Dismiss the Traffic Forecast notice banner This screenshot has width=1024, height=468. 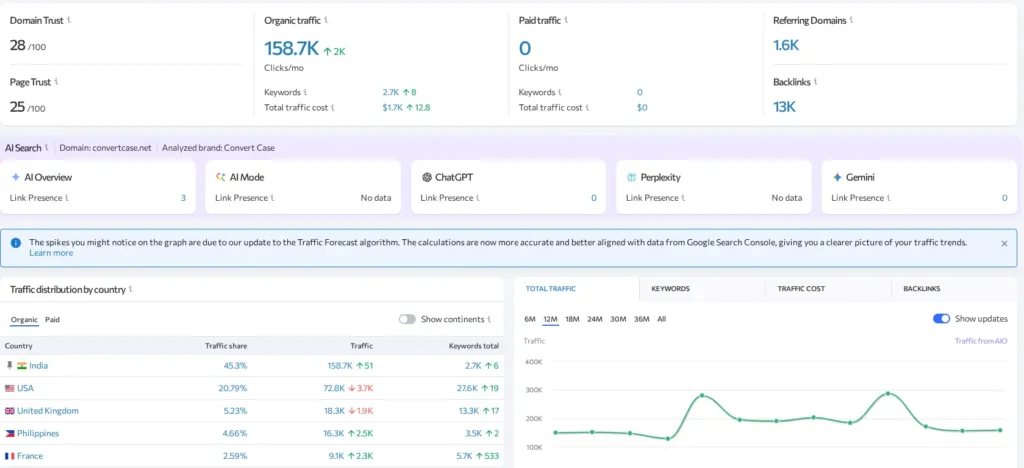pyautogui.click(x=1004, y=243)
